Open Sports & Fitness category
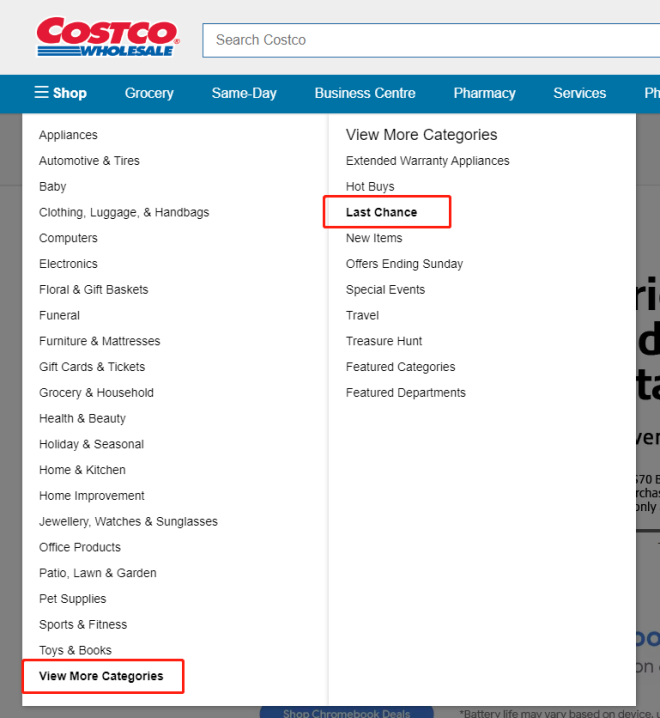This screenshot has height=718, width=660. pos(83,625)
